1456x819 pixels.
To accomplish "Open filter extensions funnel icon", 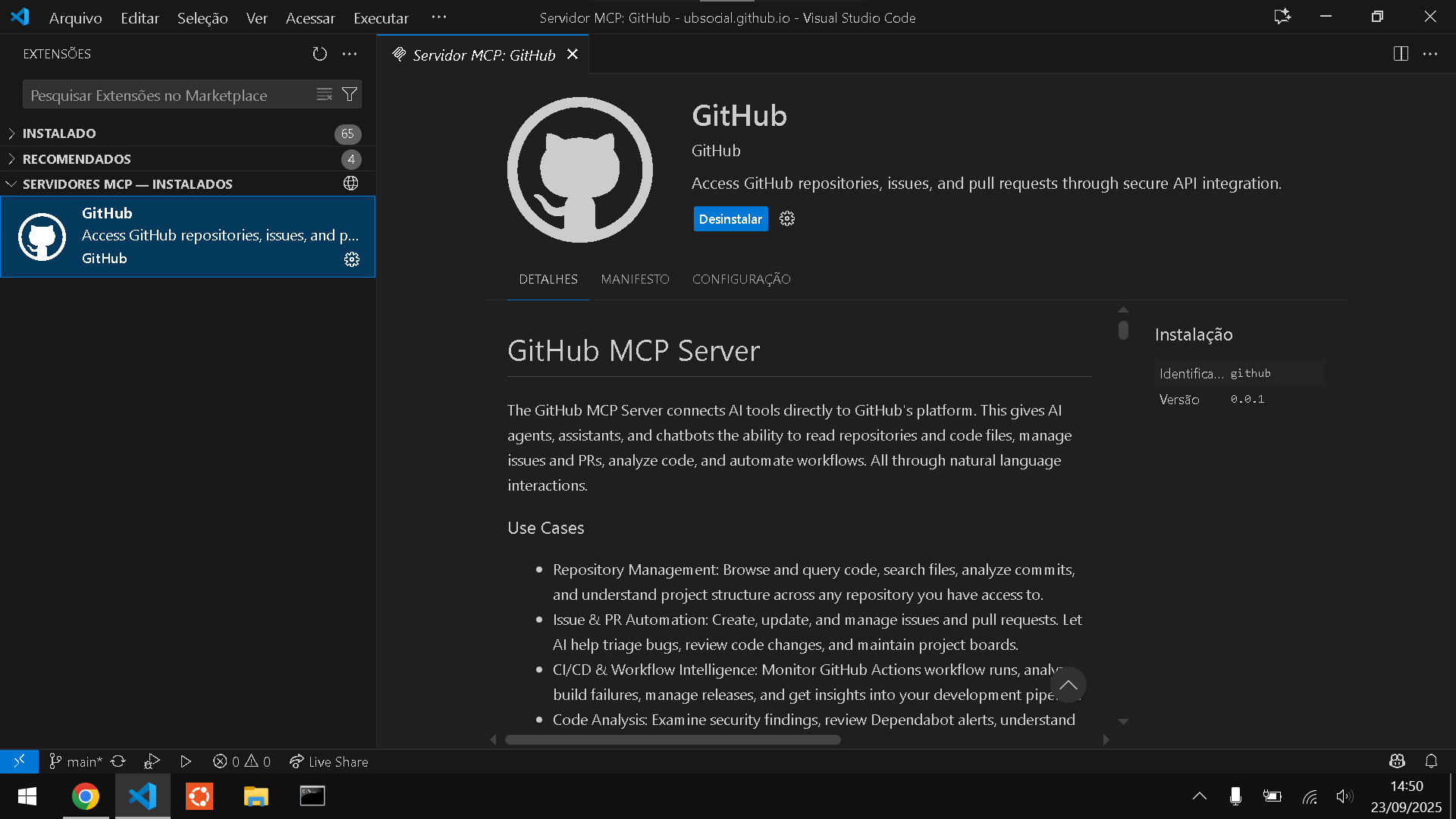I will click(x=350, y=95).
